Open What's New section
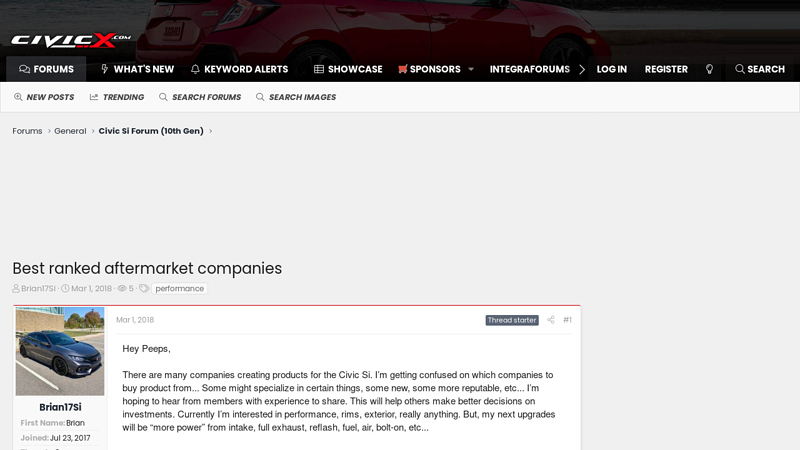This screenshot has width=800, height=450. click(x=137, y=69)
